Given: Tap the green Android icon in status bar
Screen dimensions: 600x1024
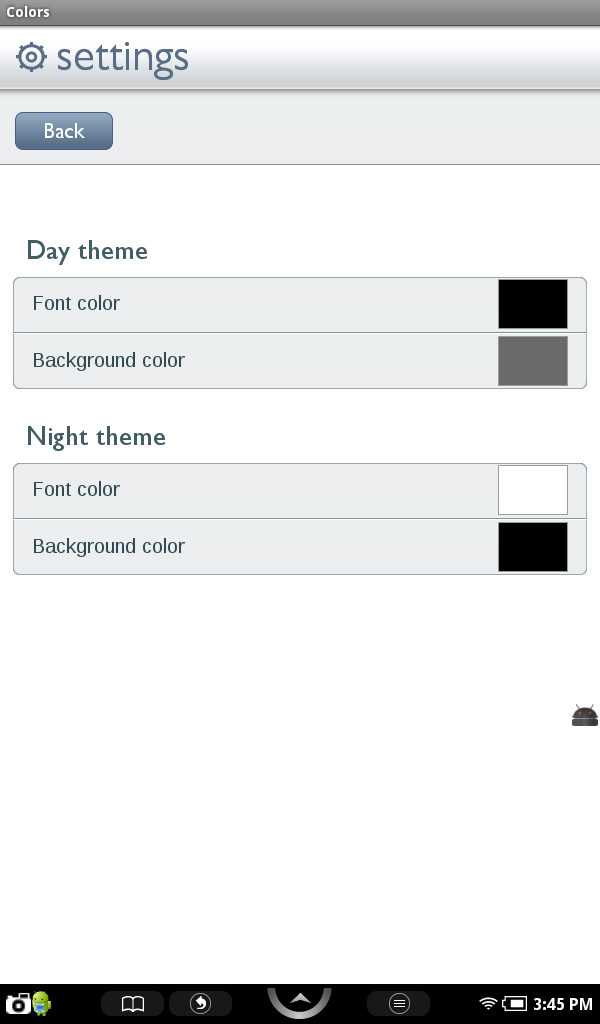Looking at the screenshot, I should [42, 1003].
